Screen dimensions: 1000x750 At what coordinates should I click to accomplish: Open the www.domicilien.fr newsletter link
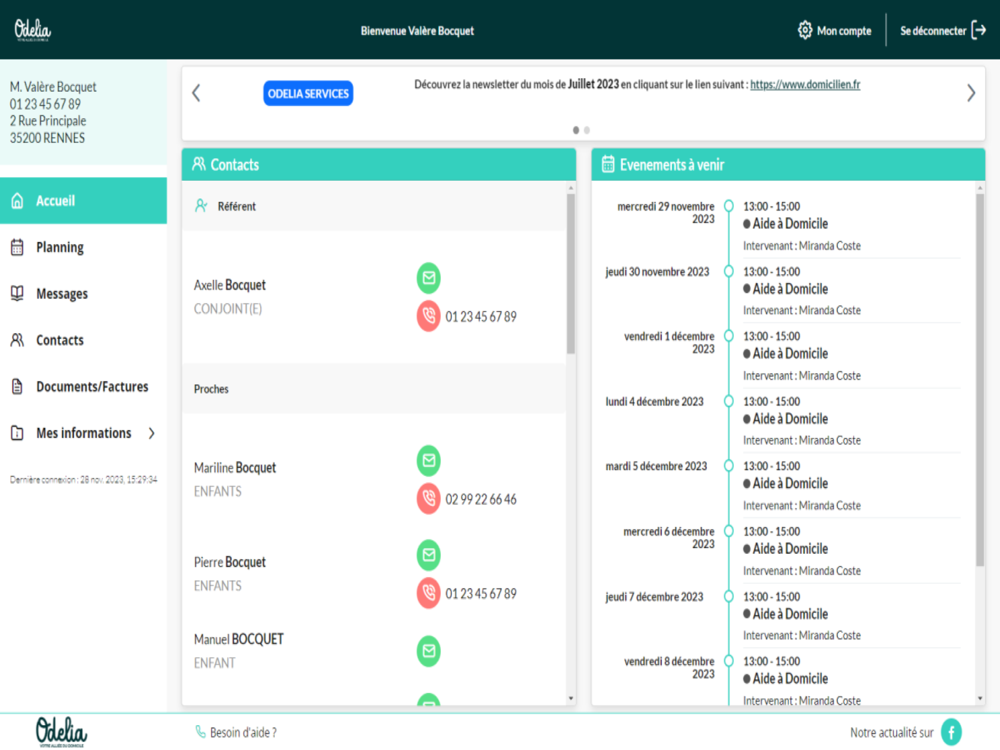coord(805,84)
